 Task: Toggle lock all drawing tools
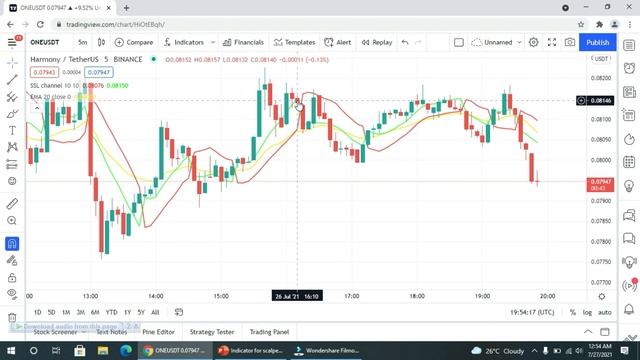coord(12,278)
